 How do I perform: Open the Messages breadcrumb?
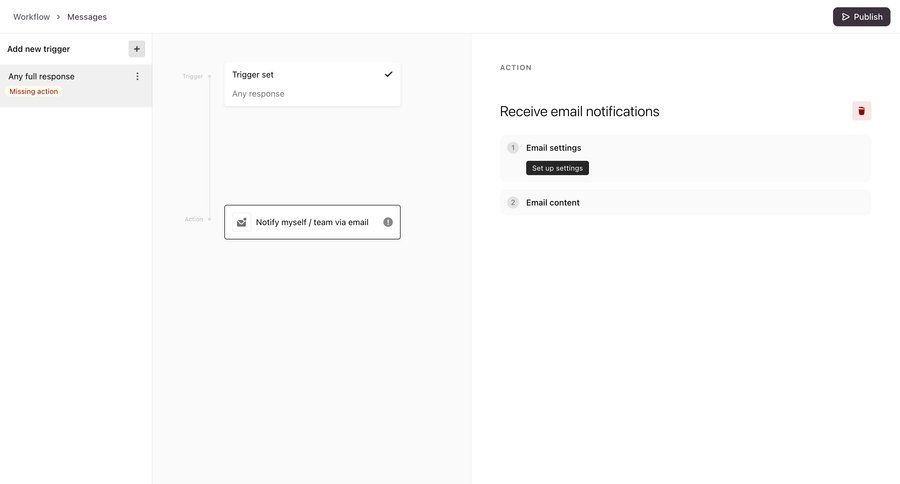coord(87,17)
